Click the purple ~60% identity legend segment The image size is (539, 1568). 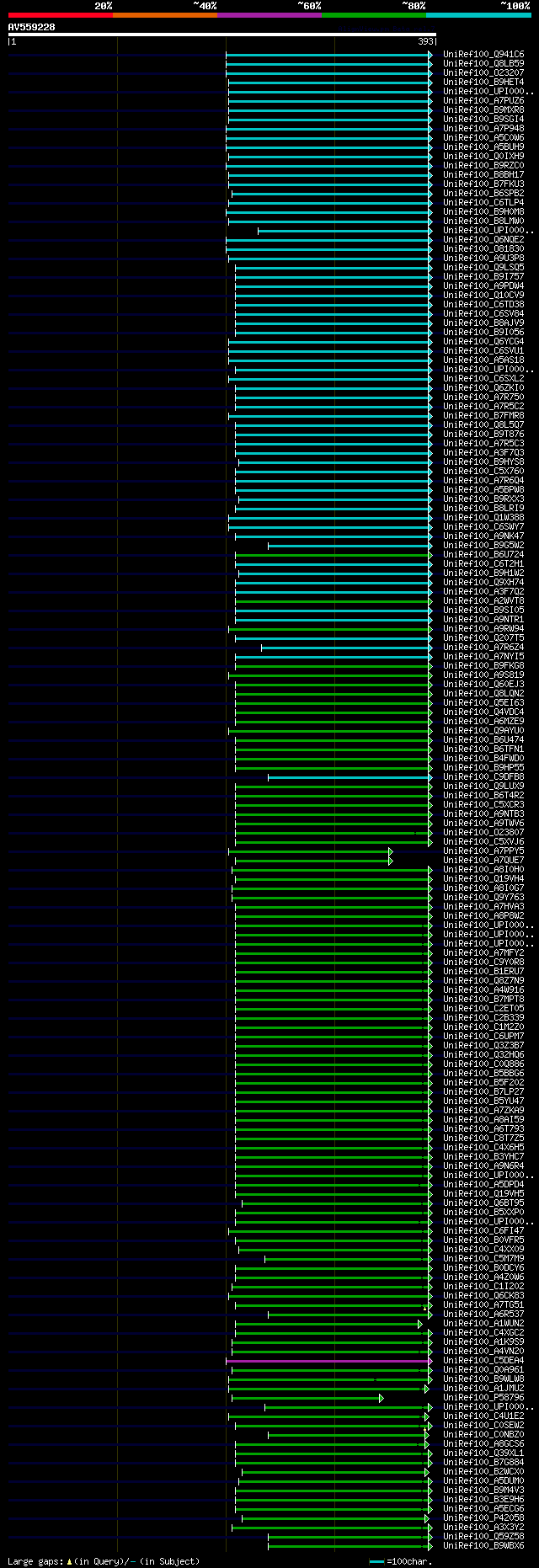point(269,15)
